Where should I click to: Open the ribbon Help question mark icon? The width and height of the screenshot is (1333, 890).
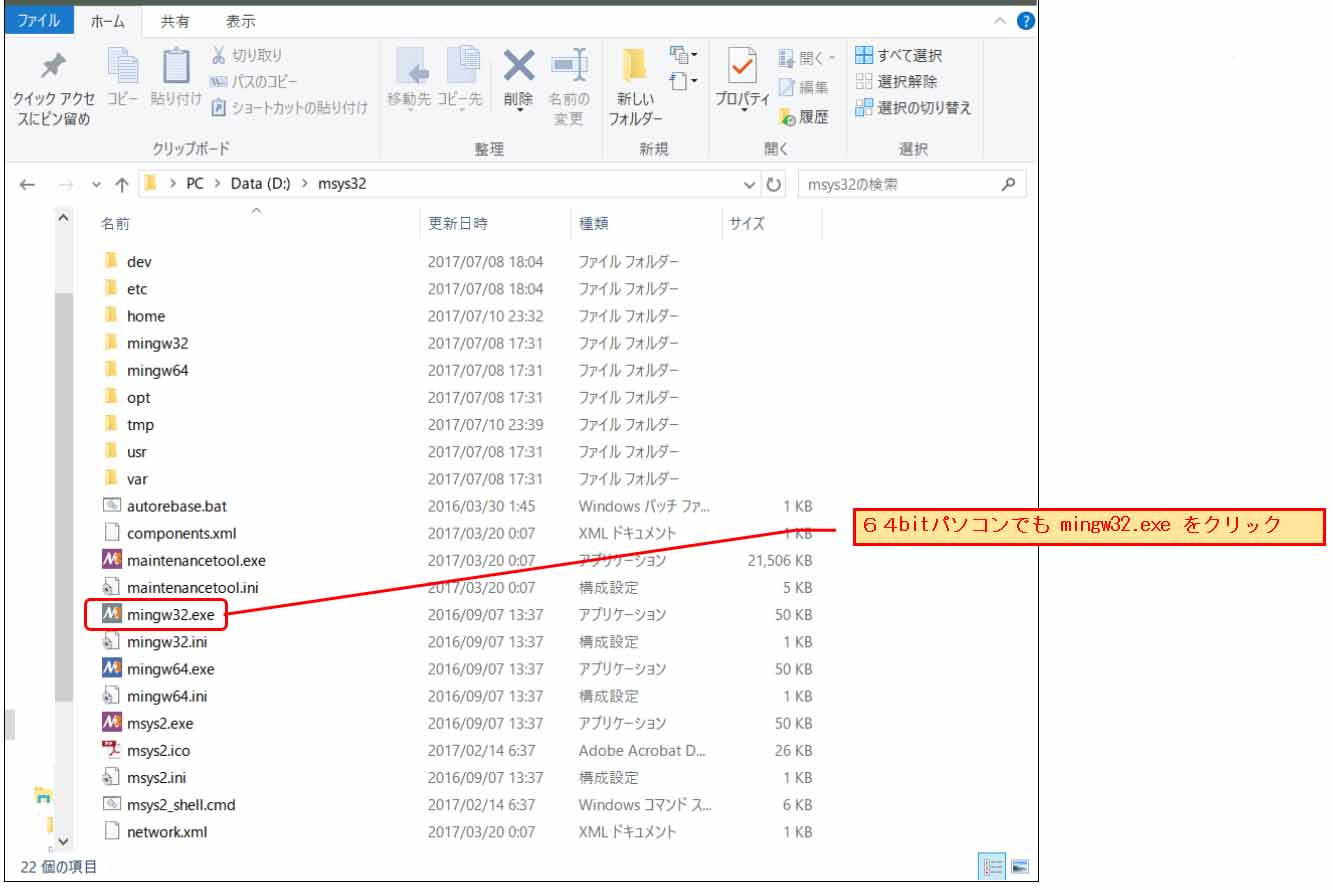pos(1025,20)
